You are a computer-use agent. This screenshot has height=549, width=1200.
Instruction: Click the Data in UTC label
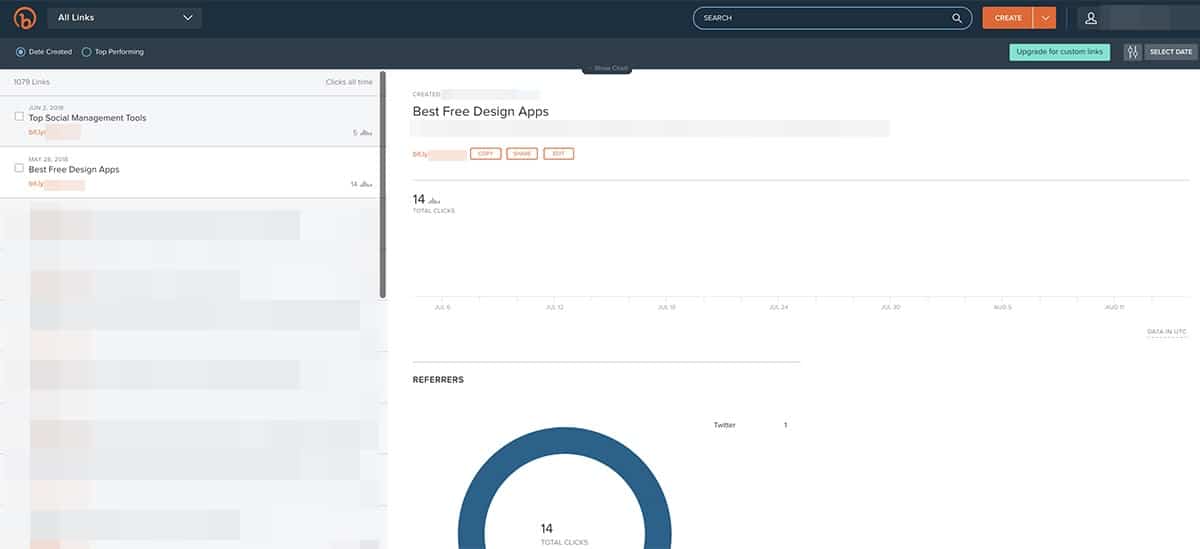click(1167, 331)
